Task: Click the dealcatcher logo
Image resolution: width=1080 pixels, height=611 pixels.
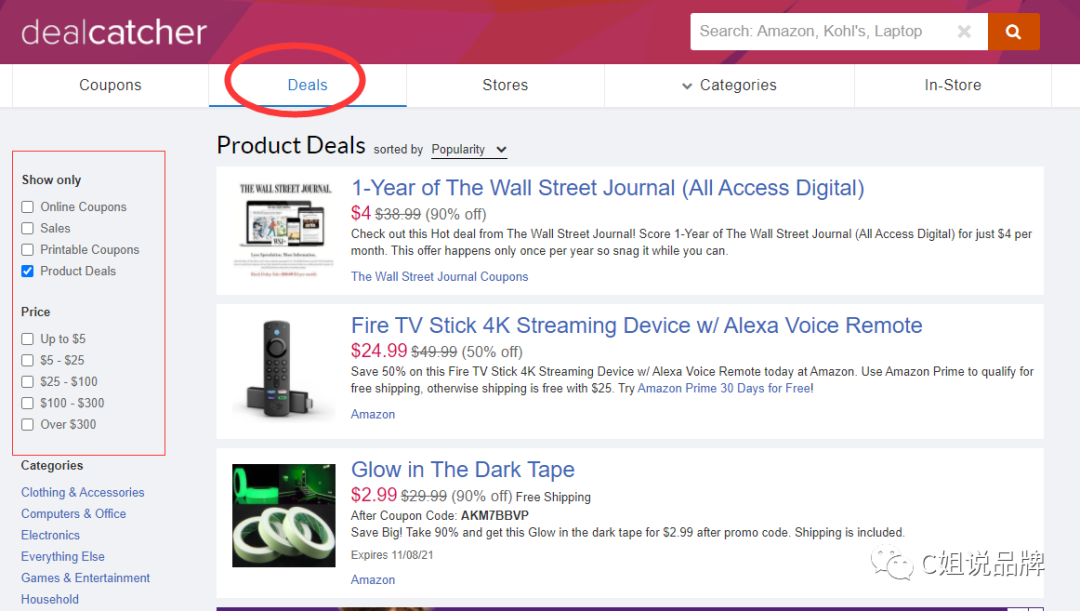Action: (114, 32)
